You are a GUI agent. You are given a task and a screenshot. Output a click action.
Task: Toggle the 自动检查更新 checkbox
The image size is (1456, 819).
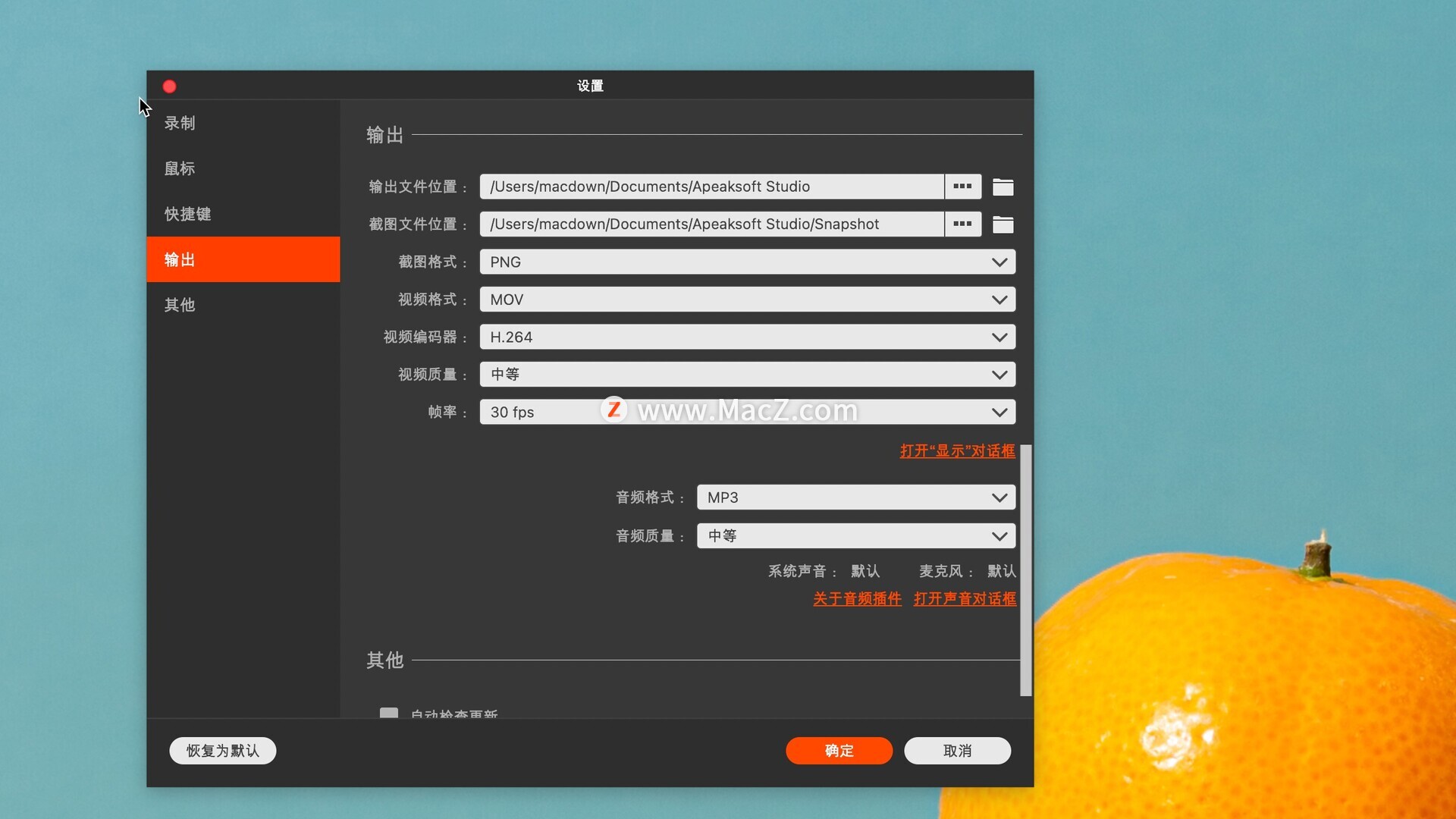coord(389,713)
